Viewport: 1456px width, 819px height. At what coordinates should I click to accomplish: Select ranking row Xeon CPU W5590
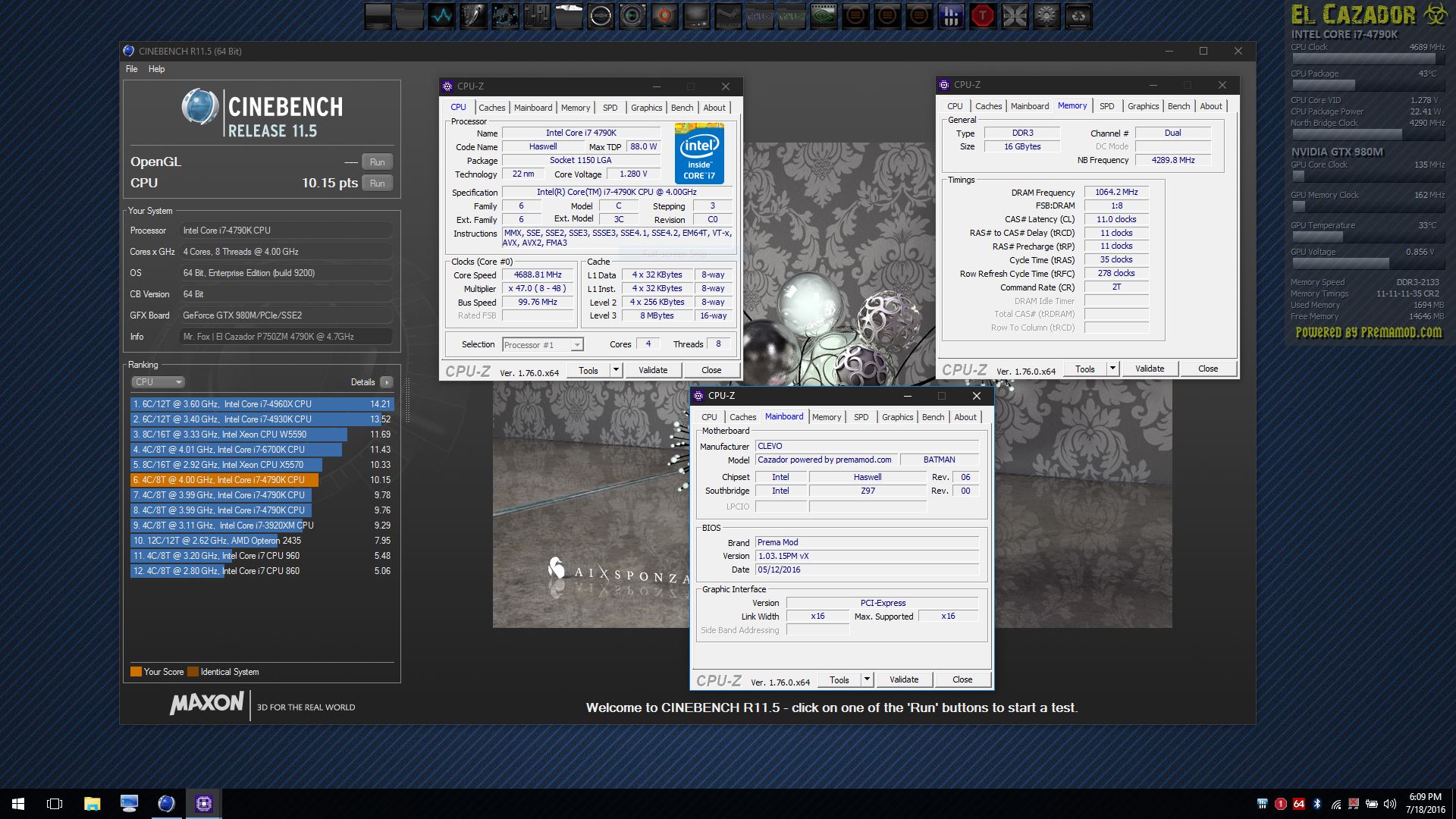262,435
